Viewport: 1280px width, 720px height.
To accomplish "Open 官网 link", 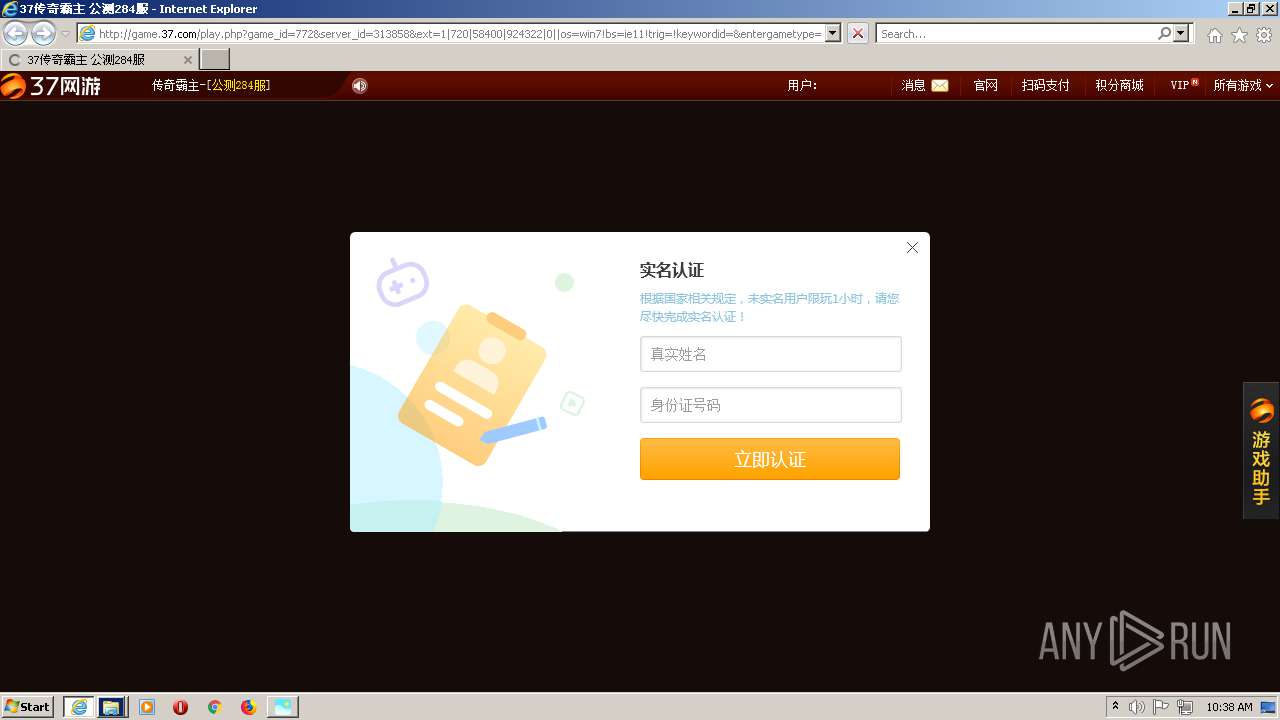I will 986,86.
